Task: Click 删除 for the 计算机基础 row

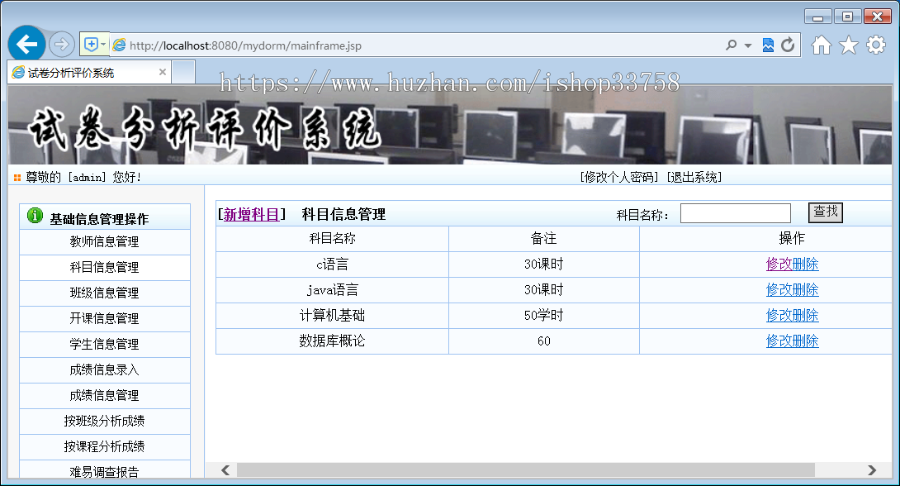Action: pyautogui.click(x=805, y=316)
